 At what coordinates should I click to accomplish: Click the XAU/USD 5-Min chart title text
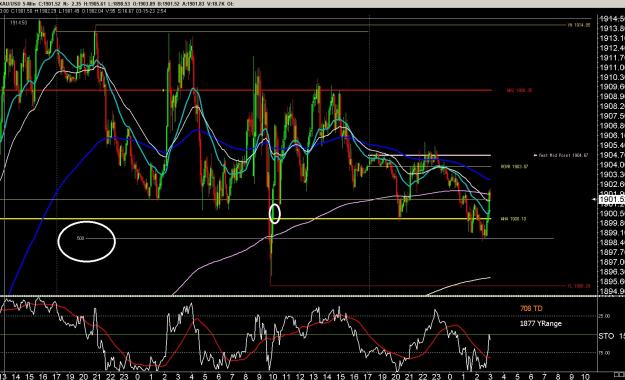click(18, 4)
